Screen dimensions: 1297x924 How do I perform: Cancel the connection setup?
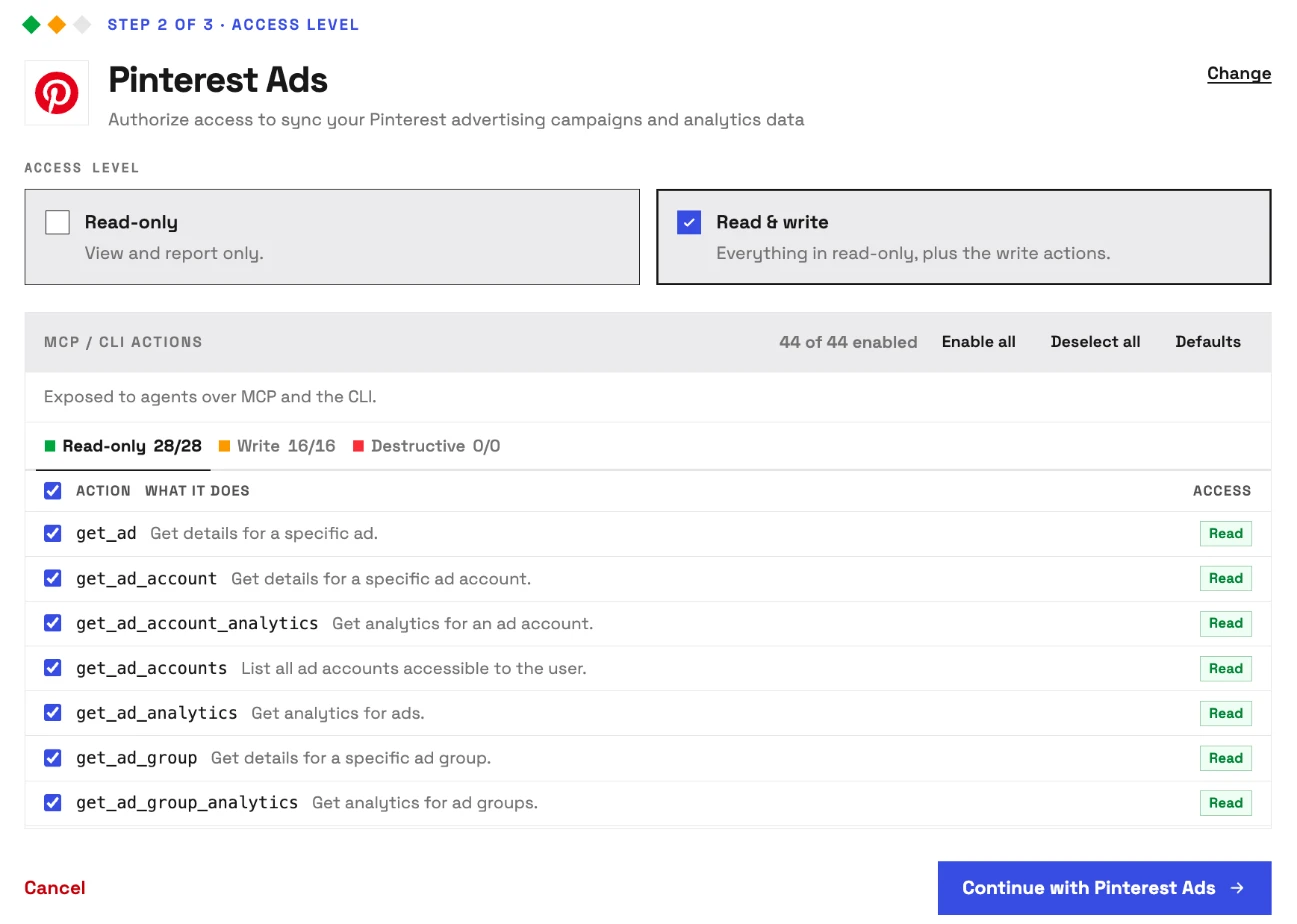(55, 888)
